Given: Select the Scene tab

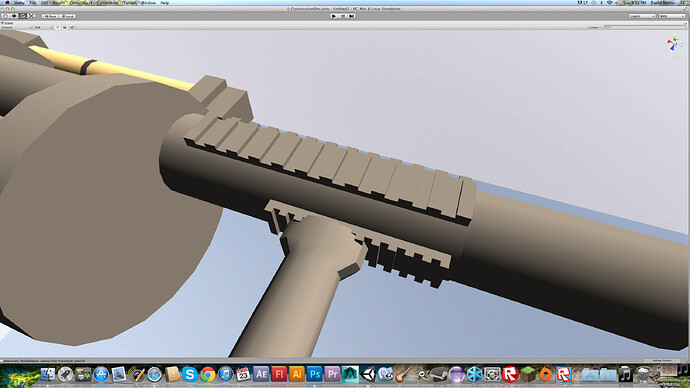Looking at the screenshot, I should click(8, 23).
